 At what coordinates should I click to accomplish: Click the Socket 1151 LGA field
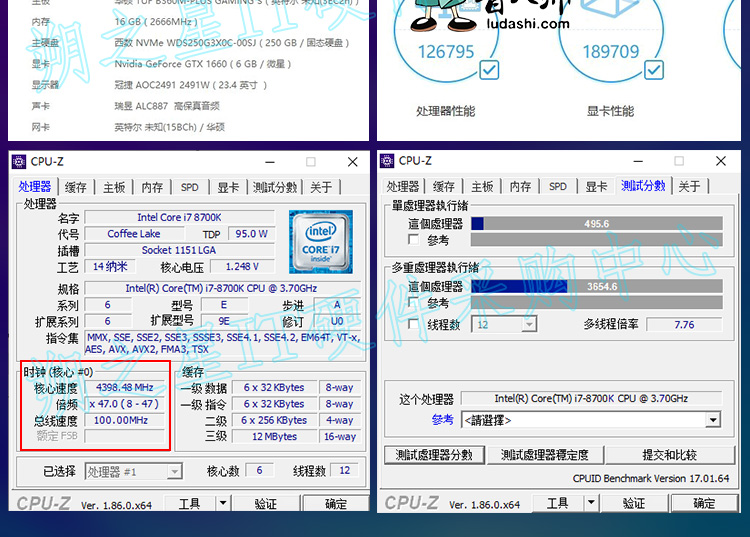(179, 250)
